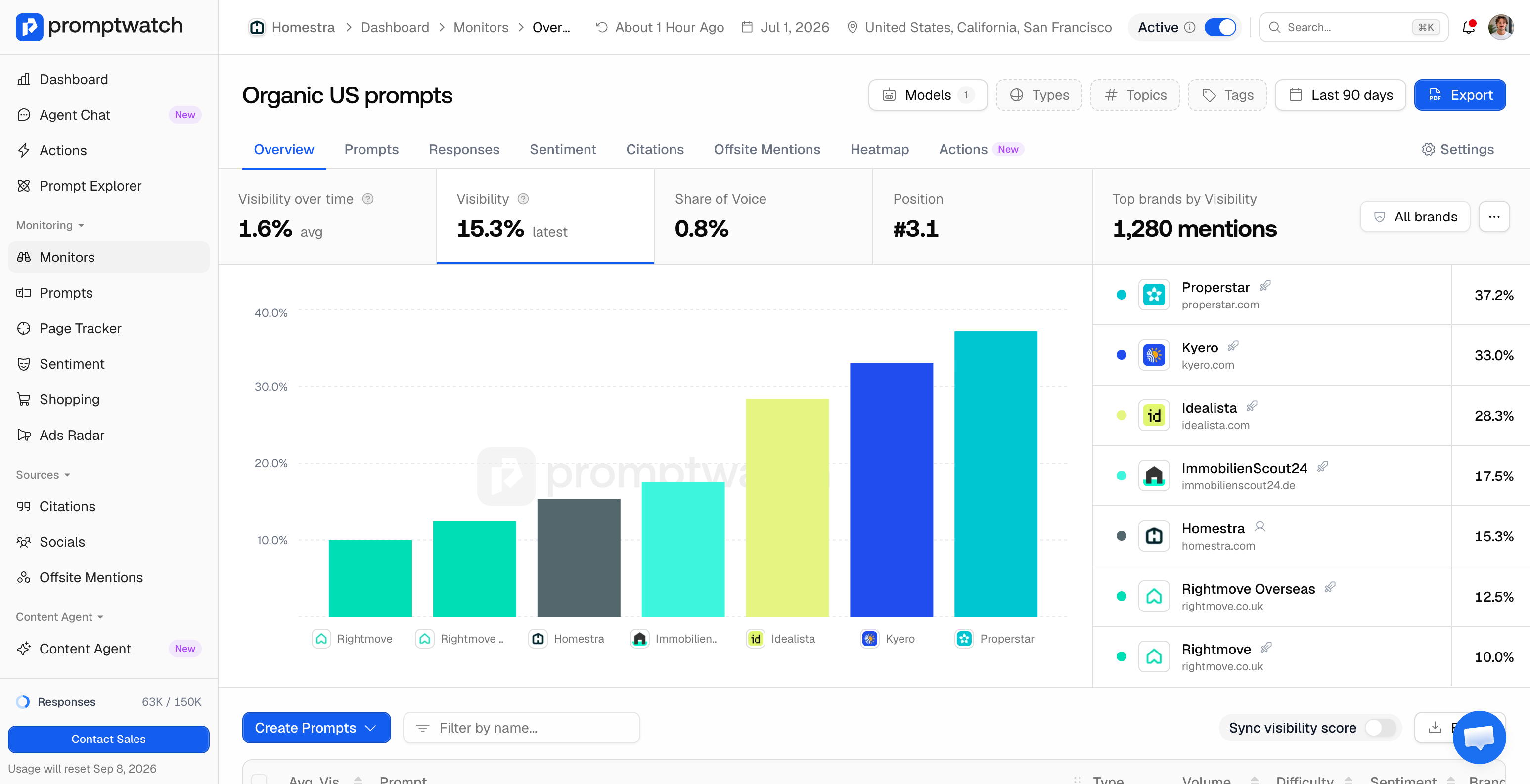1530x784 pixels.
Task: Click the Contact Sales button
Action: tap(109, 739)
